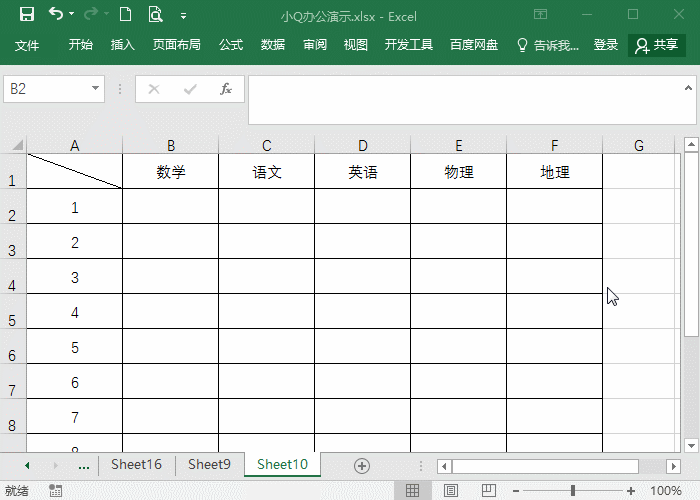Click the Insert Function fx icon
The height and width of the screenshot is (500, 700).
tap(226, 89)
